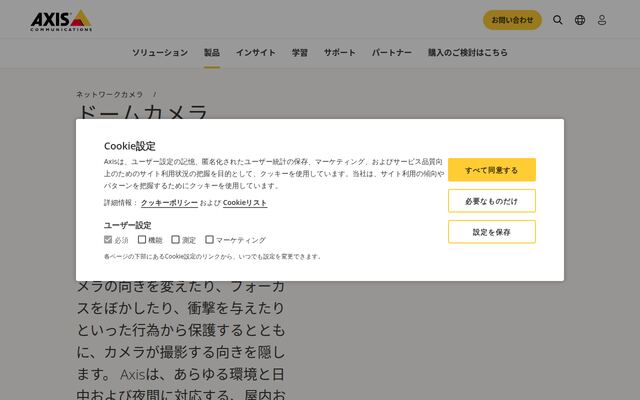Toggle the 必須 checkbox
640x400 pixels.
(x=108, y=240)
